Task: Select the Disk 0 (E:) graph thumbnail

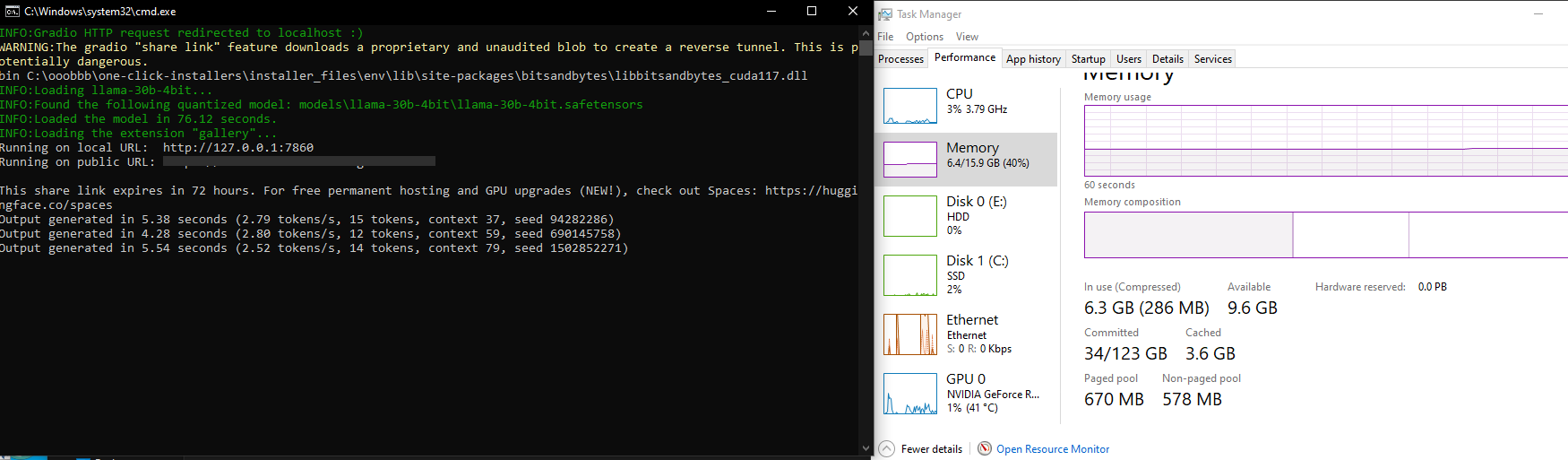Action: pyautogui.click(x=910, y=216)
